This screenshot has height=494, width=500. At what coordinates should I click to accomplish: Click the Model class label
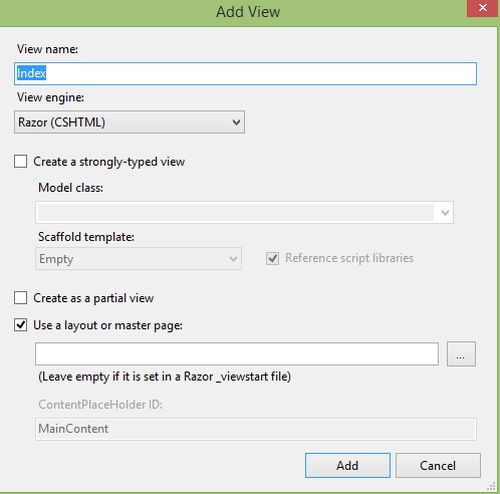point(71,188)
